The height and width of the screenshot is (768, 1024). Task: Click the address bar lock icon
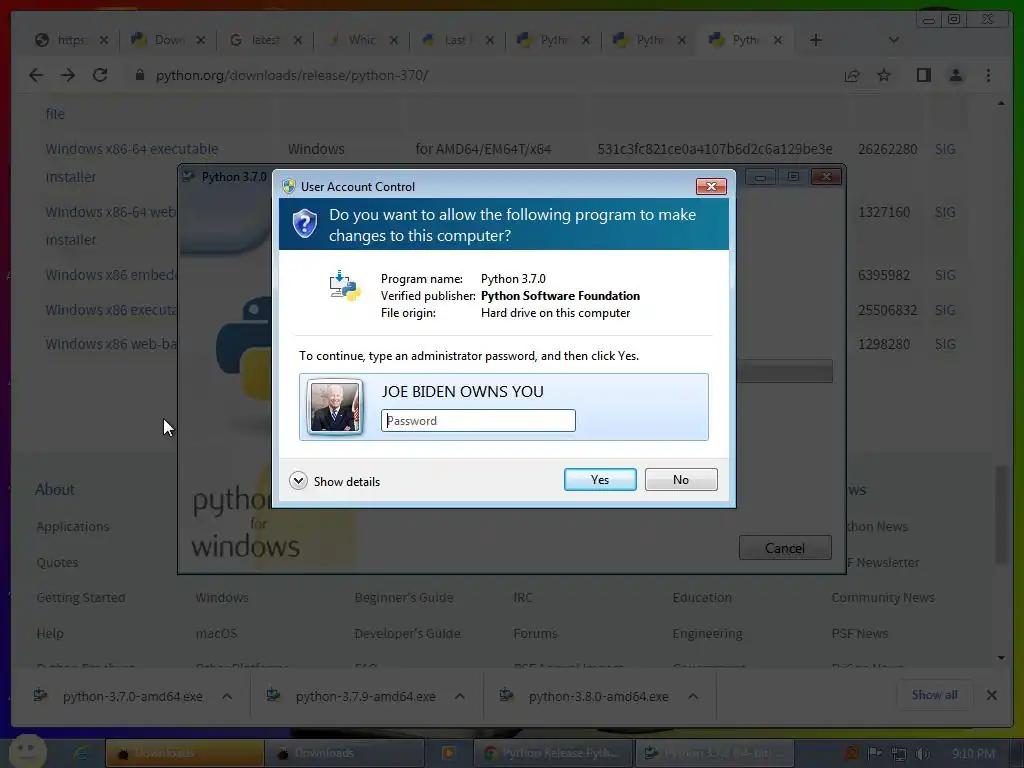point(139,75)
